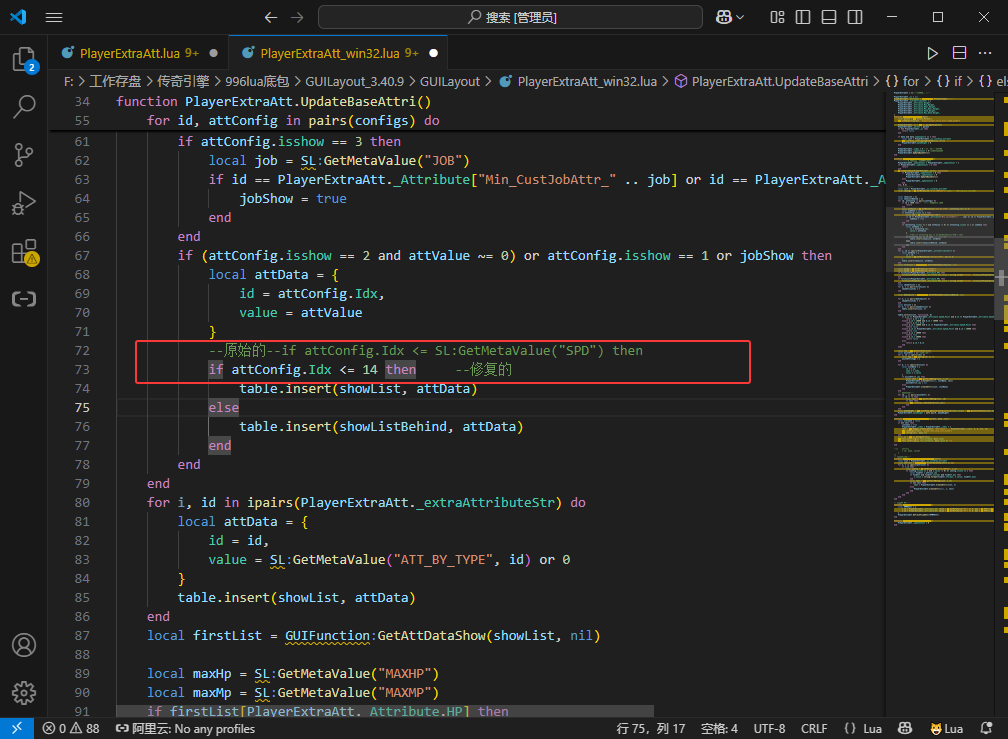The height and width of the screenshot is (739, 1008).
Task: Open the Run and Debug view
Action: [x=24, y=203]
